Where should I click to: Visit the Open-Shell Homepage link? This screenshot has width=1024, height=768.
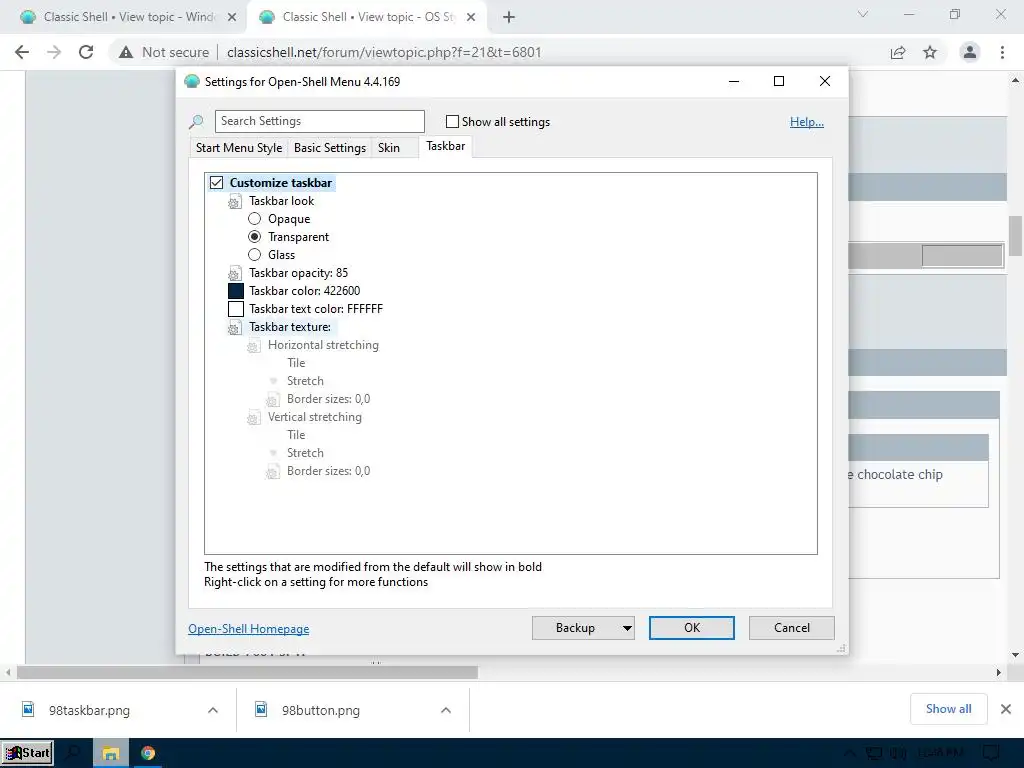pyautogui.click(x=249, y=628)
